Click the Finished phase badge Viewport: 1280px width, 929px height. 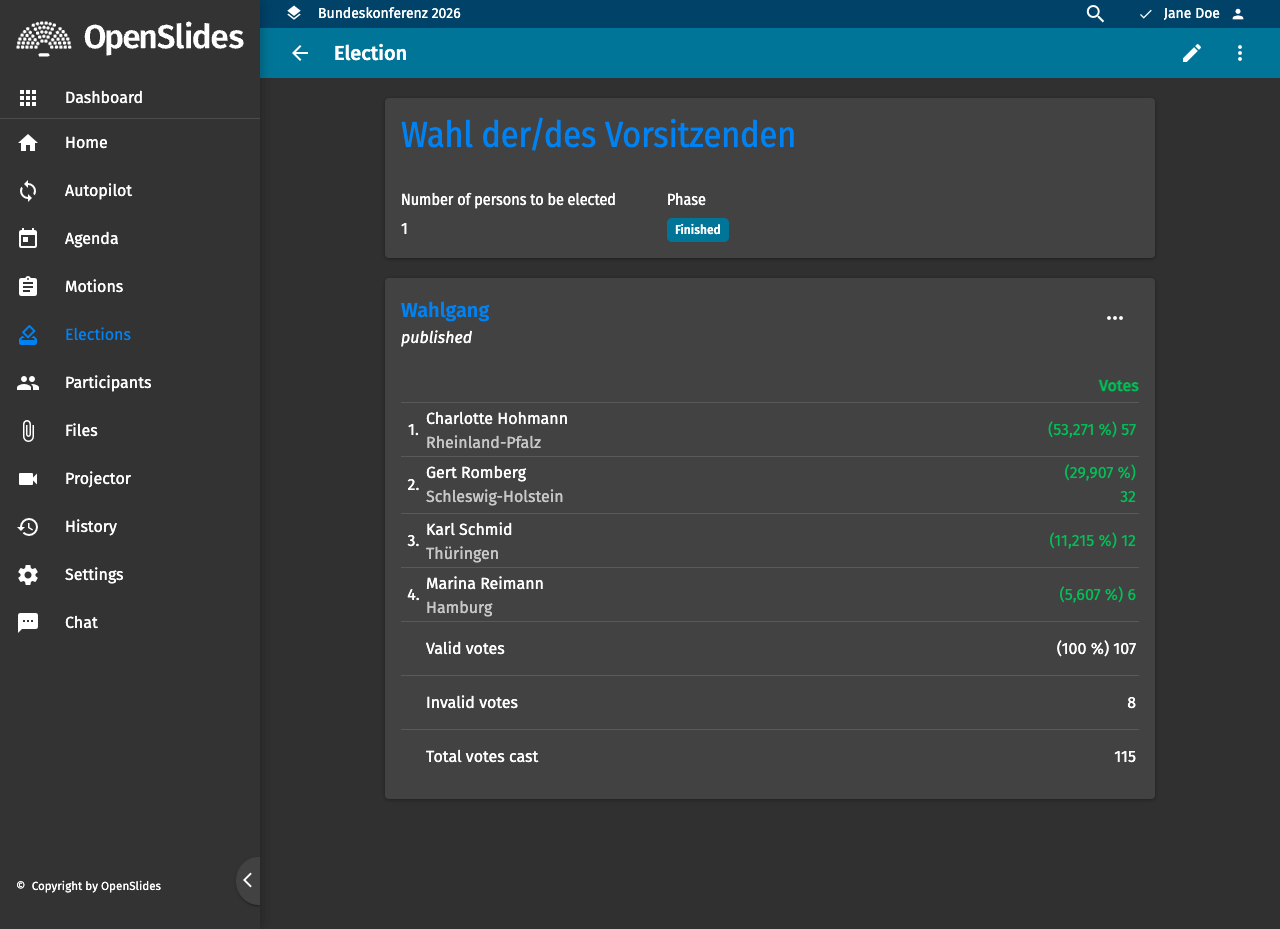[x=698, y=230]
